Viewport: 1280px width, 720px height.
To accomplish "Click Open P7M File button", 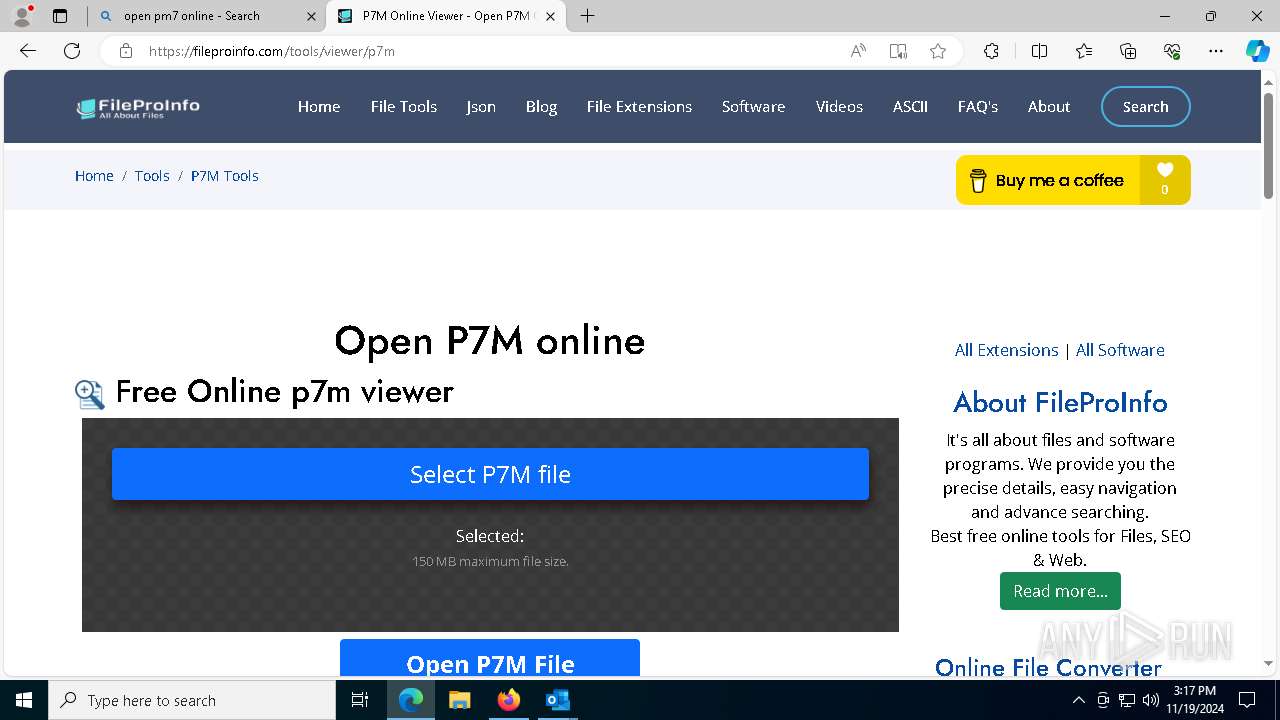I will (x=490, y=658).
